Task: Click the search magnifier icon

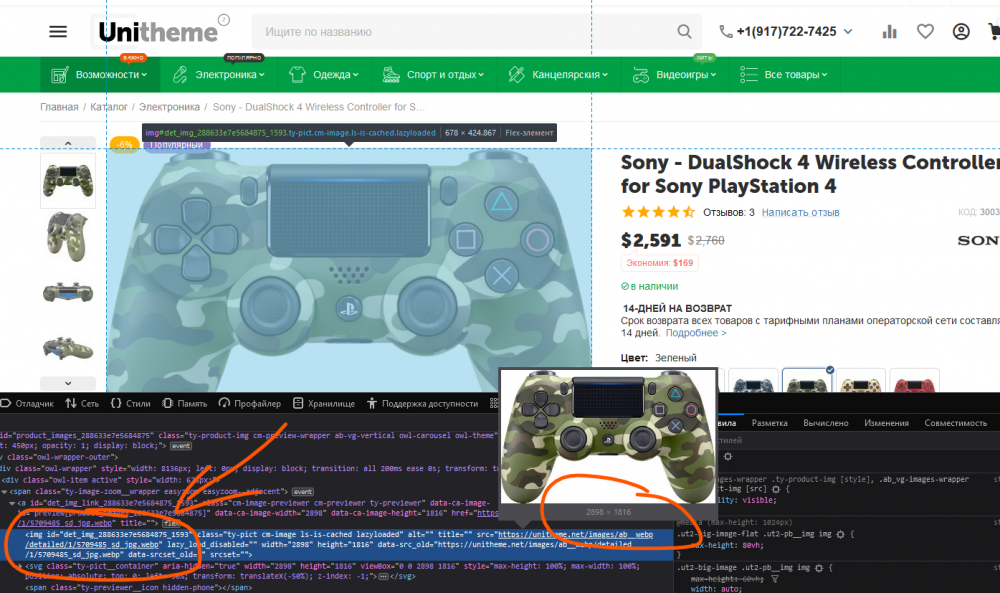Action: tap(688, 32)
